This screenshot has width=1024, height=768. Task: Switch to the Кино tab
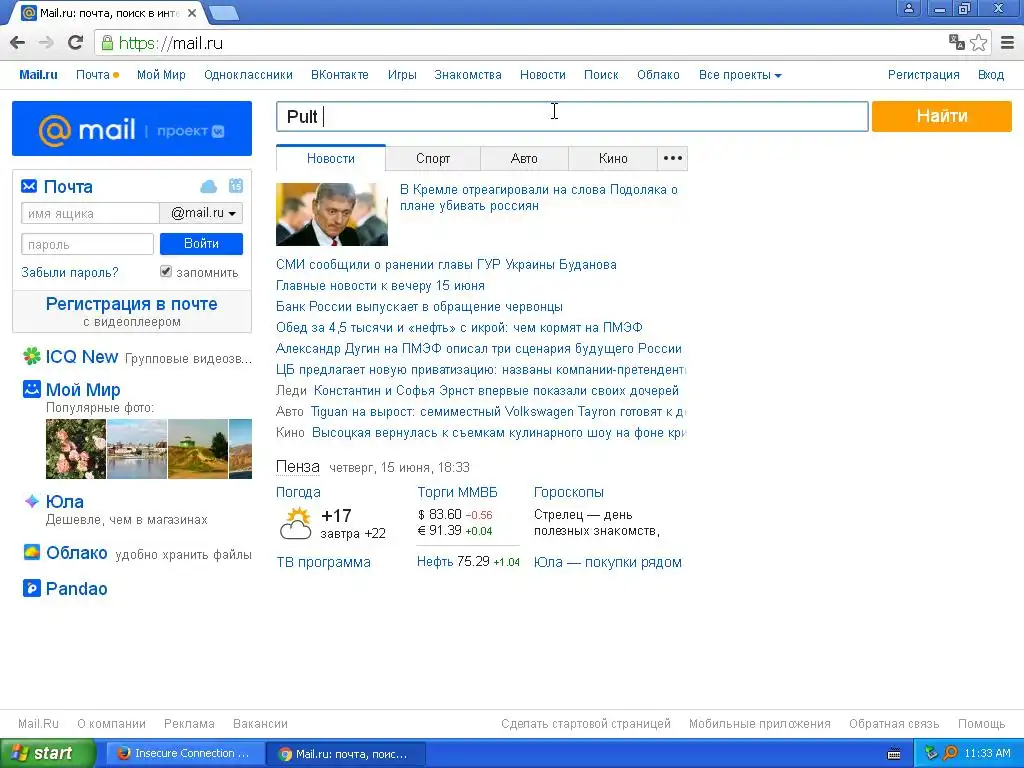[613, 159]
